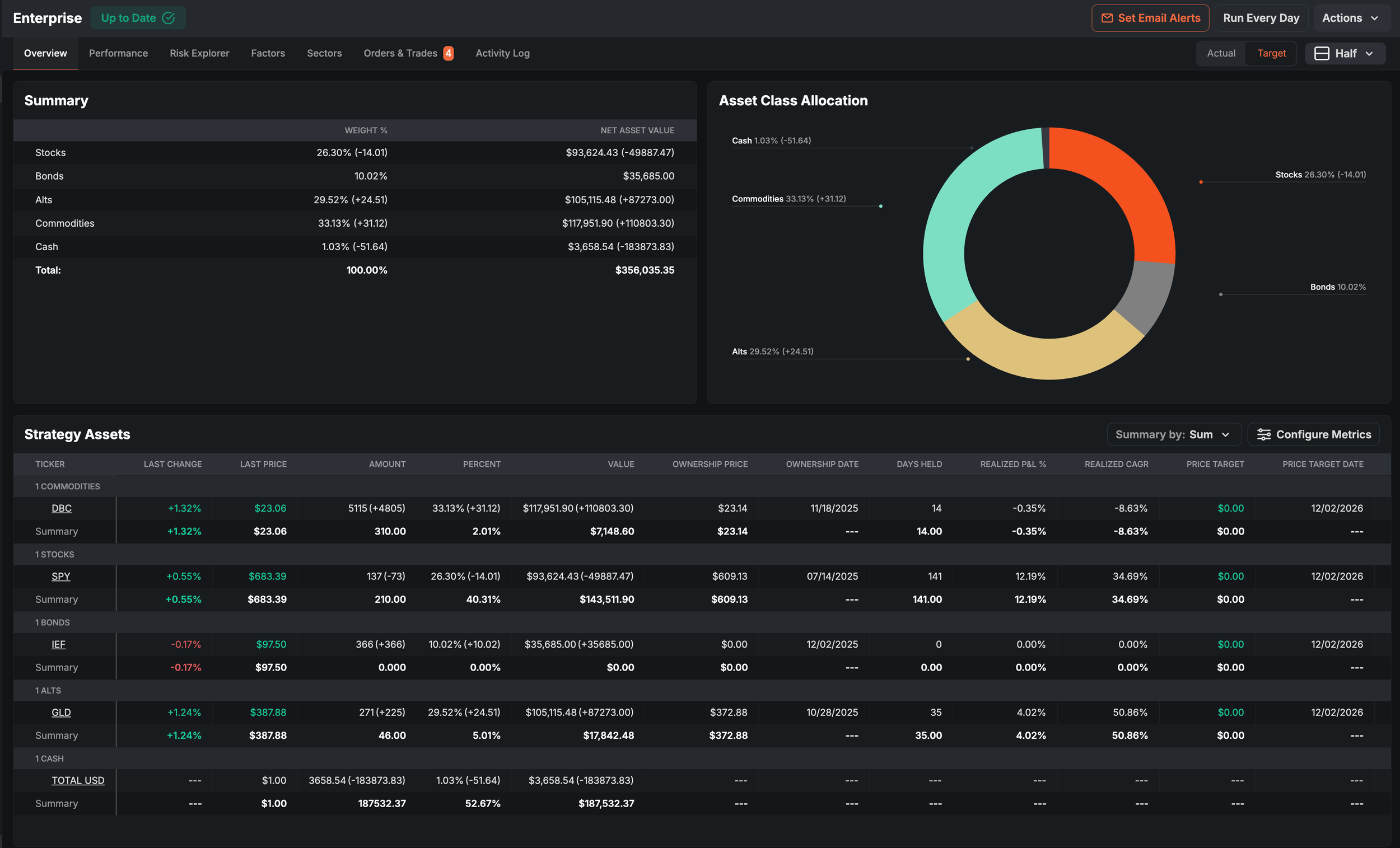Click the Up to Date checkmark icon
The width and height of the screenshot is (1400, 848).
coord(169,18)
